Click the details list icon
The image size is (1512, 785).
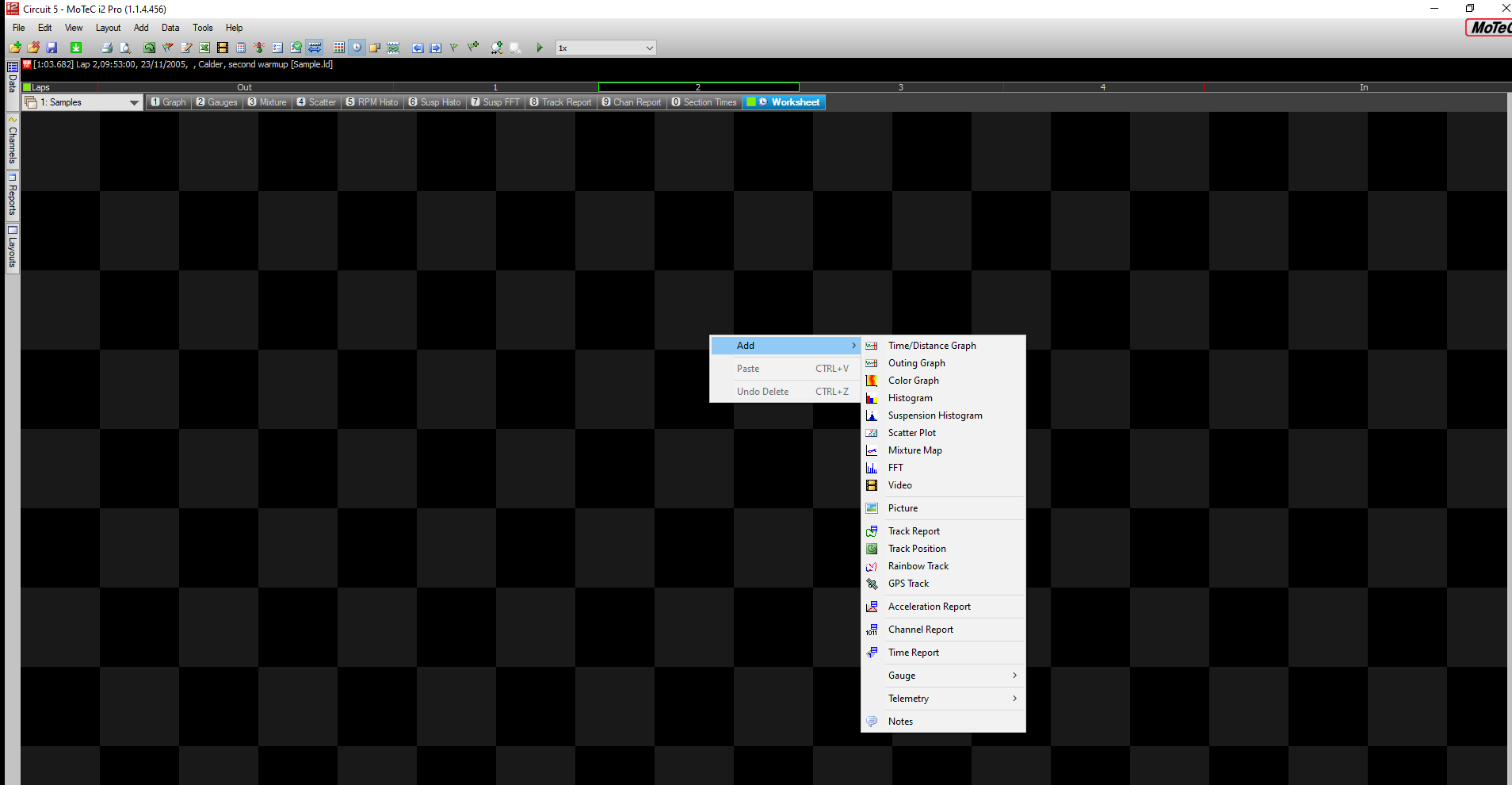click(x=277, y=48)
